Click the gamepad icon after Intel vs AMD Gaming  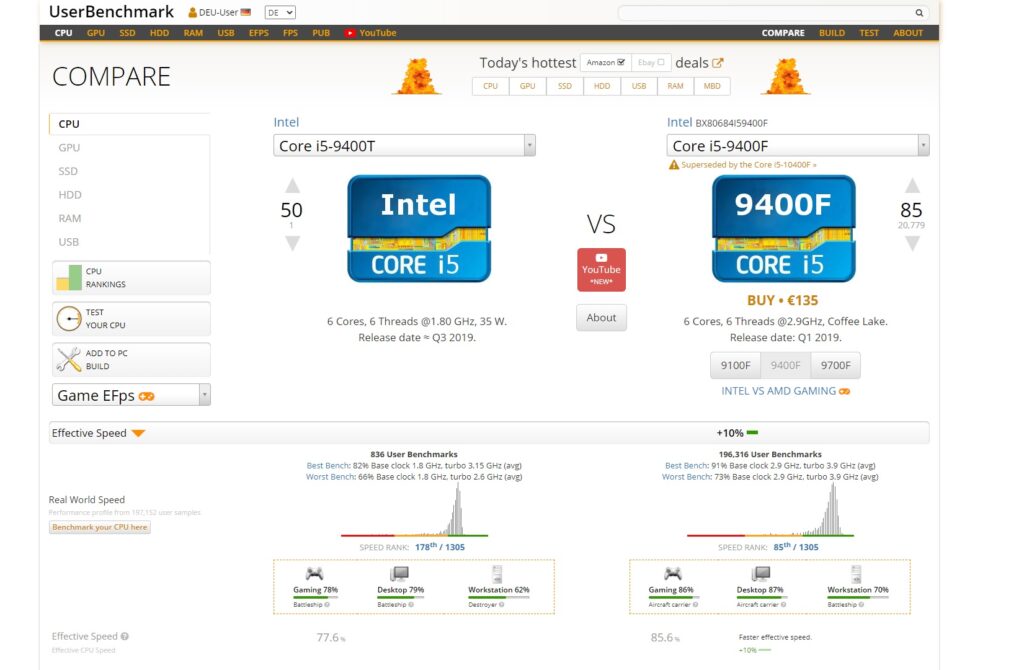(844, 391)
